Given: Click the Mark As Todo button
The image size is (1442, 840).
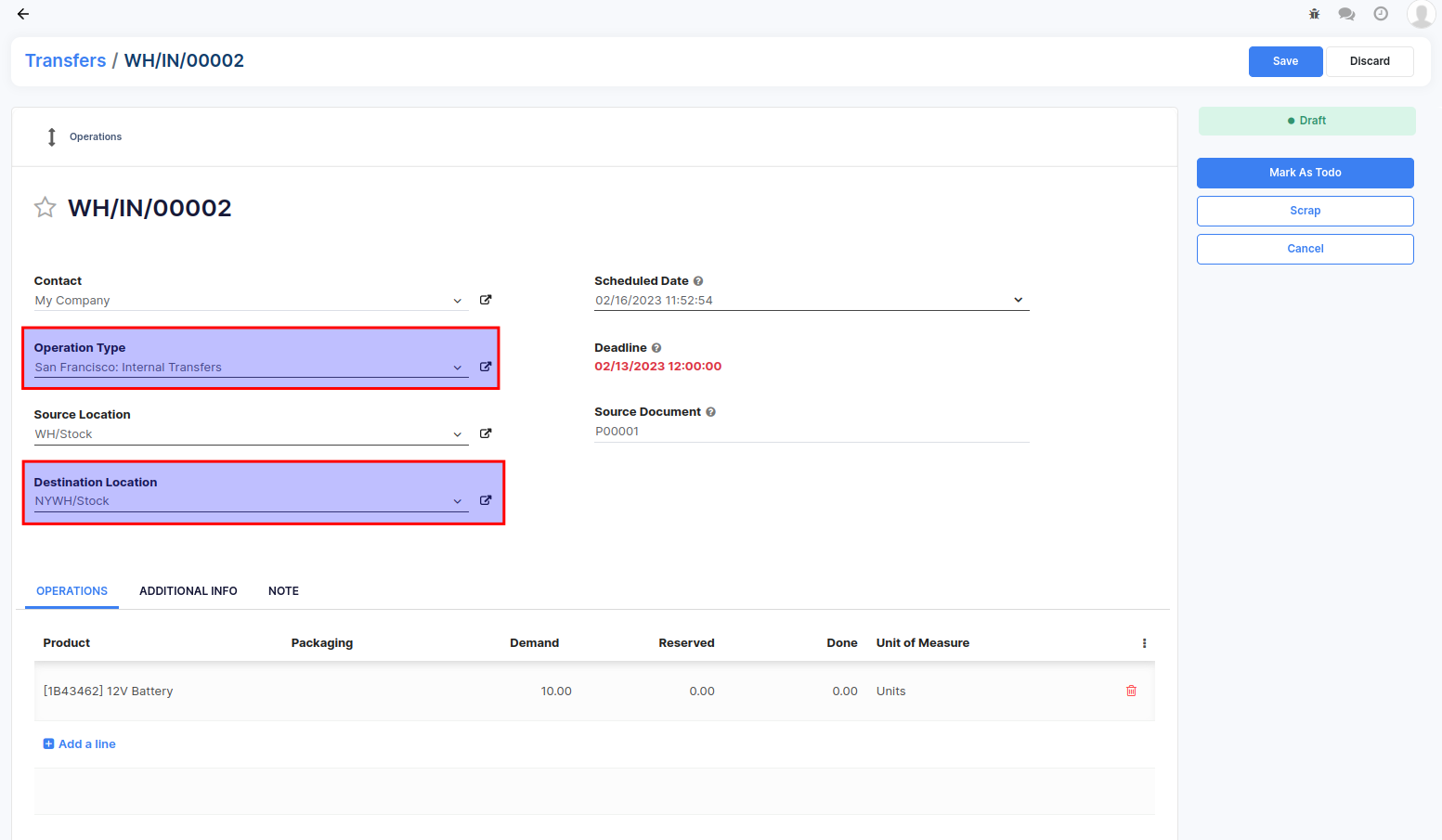Looking at the screenshot, I should [x=1305, y=173].
